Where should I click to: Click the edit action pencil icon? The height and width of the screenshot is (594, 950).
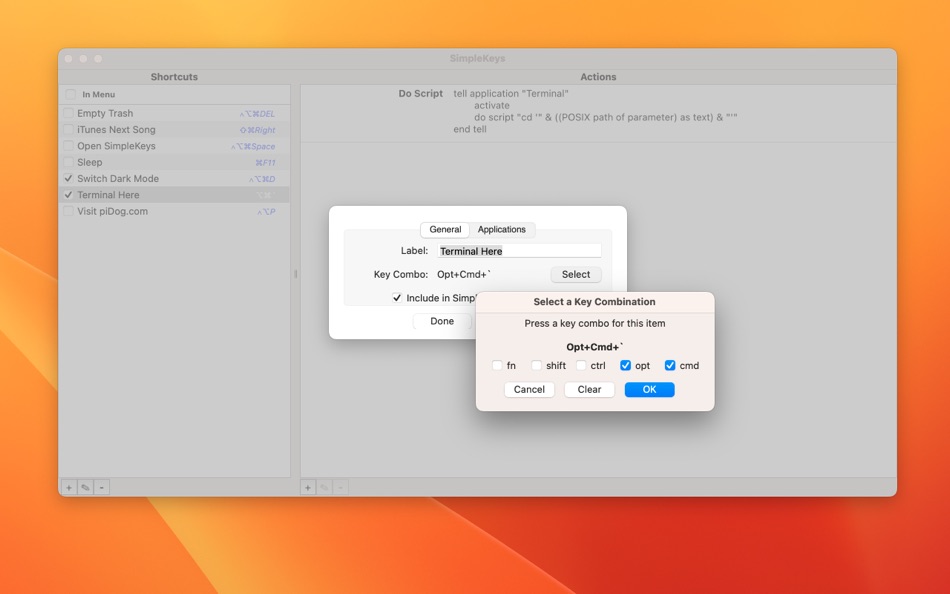click(x=324, y=487)
